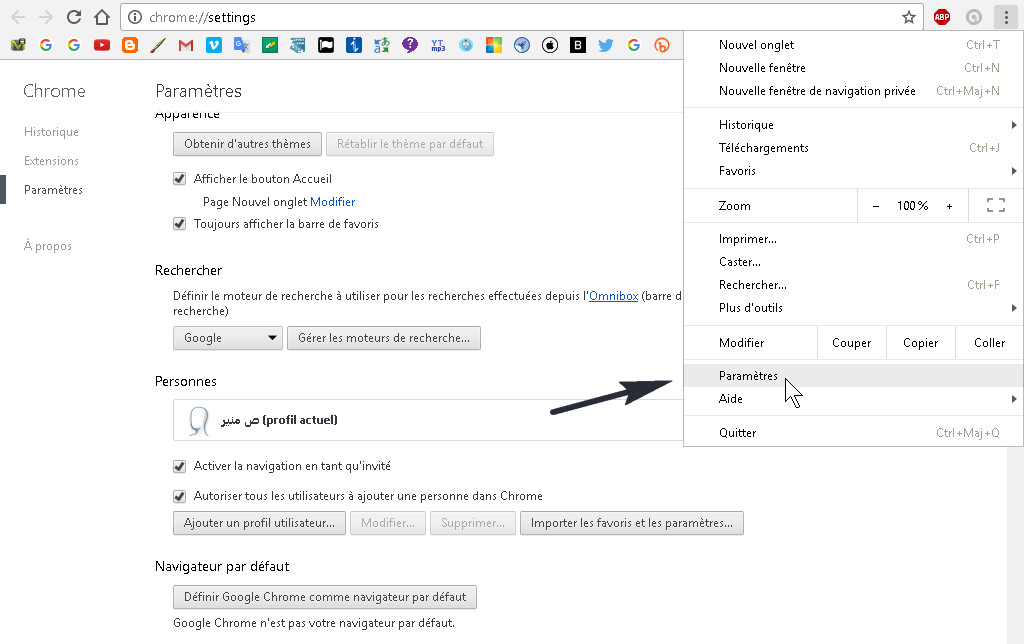
Task: Click Obtenir d'autres thèmes button
Action: (x=248, y=144)
